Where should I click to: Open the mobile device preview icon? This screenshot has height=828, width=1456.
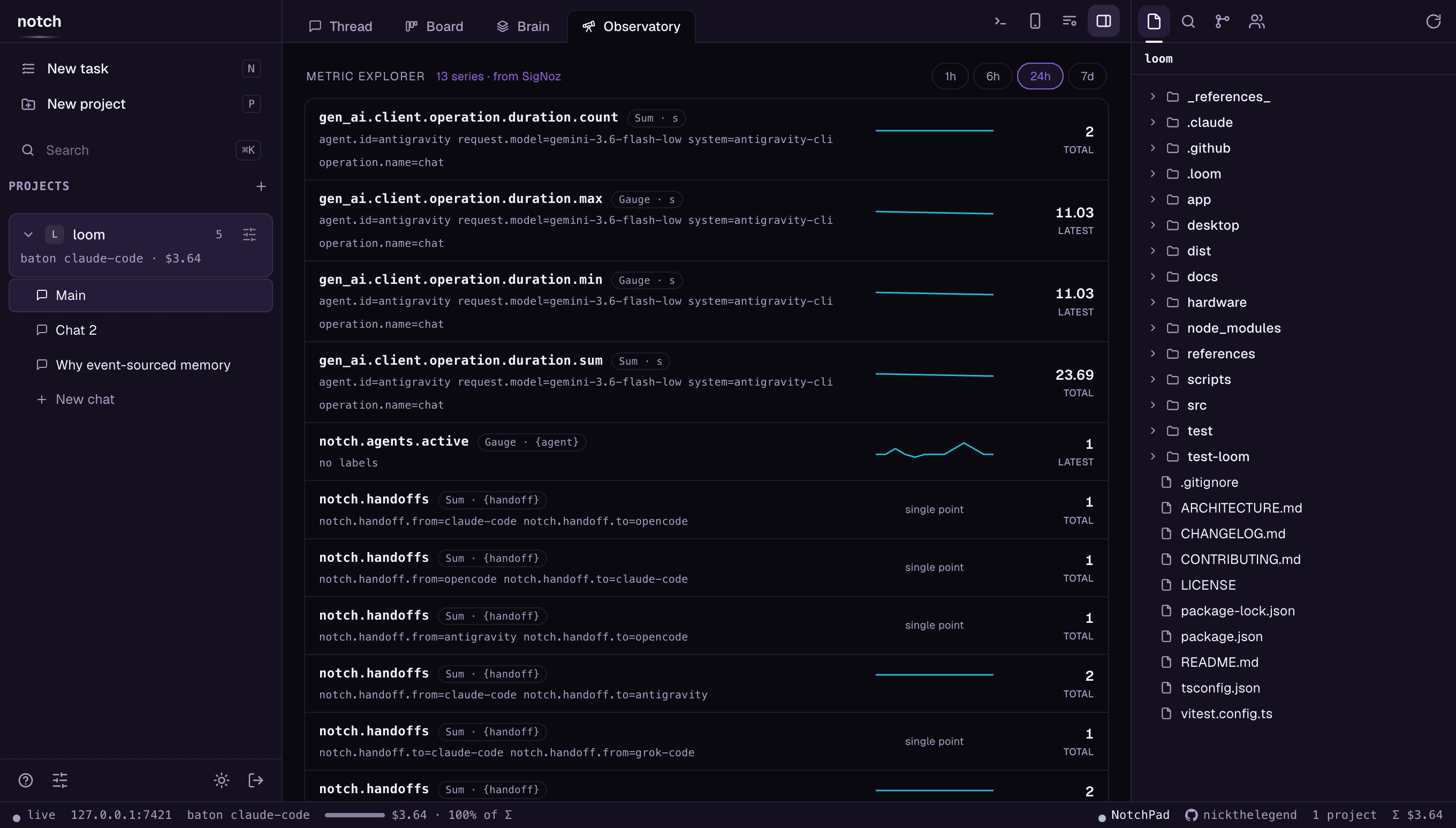coord(1035,21)
